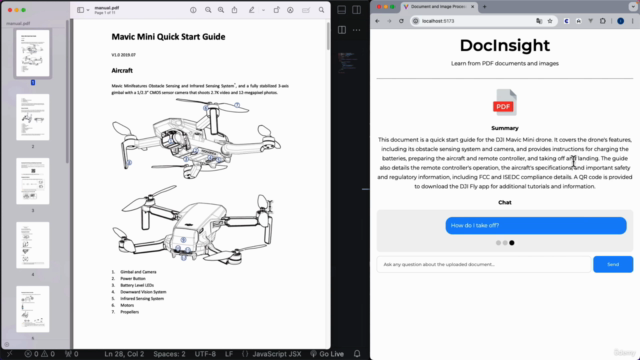This screenshot has height=360, width=640.
Task: Open search in Preview toolbar
Action: pyautogui.click(x=322, y=10)
